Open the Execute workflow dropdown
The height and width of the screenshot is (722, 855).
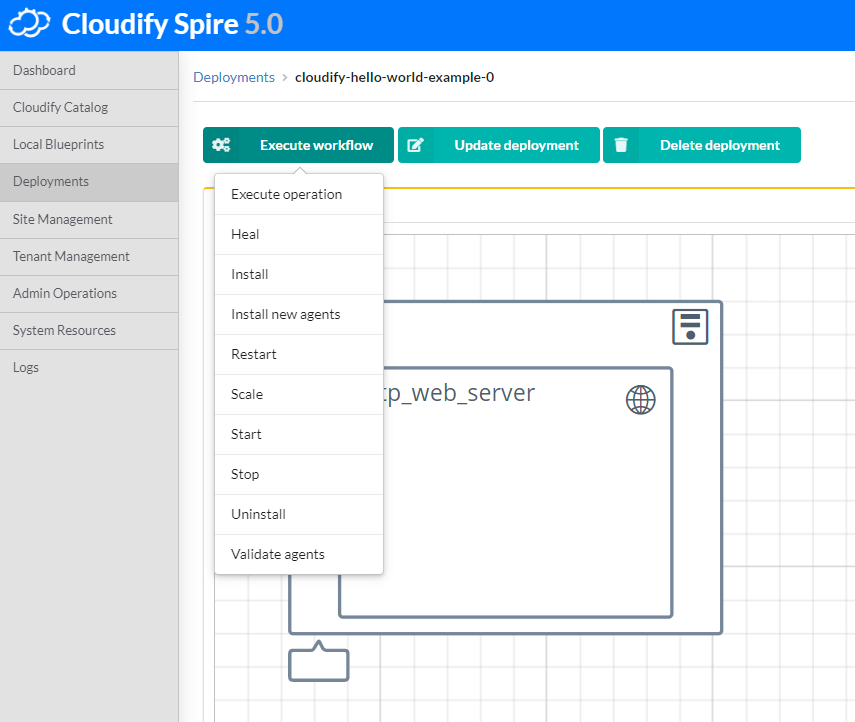298,144
